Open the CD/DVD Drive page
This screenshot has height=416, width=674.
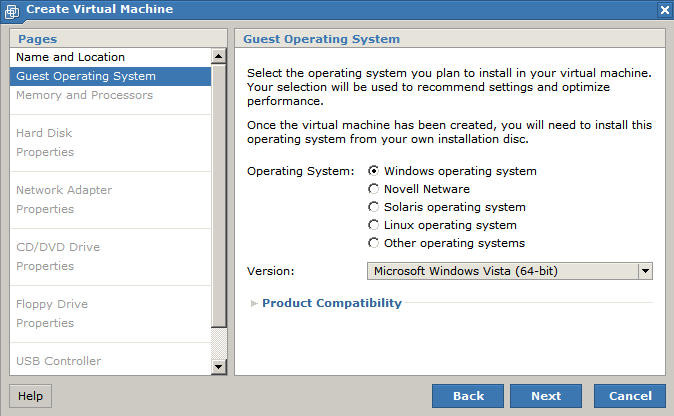coord(58,247)
